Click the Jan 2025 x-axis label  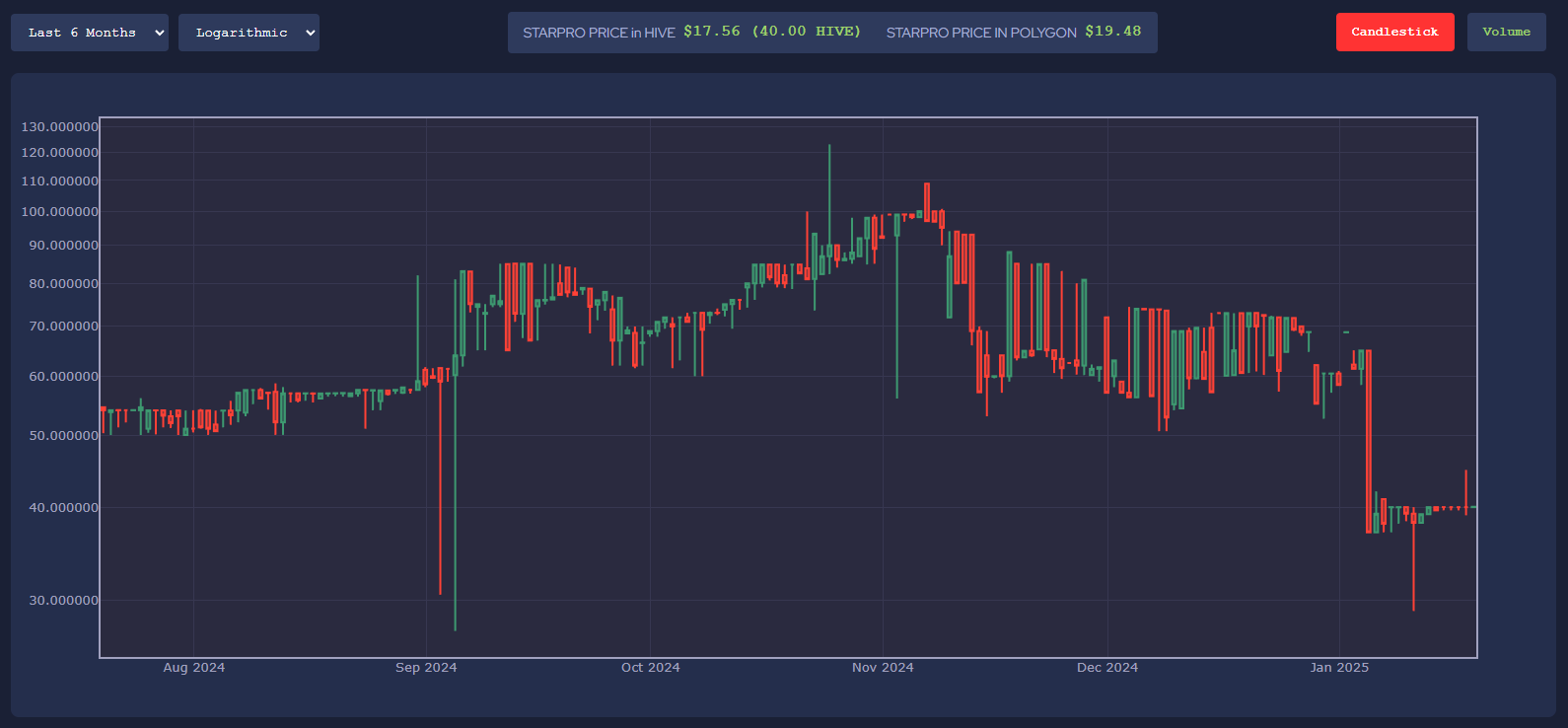click(1339, 668)
